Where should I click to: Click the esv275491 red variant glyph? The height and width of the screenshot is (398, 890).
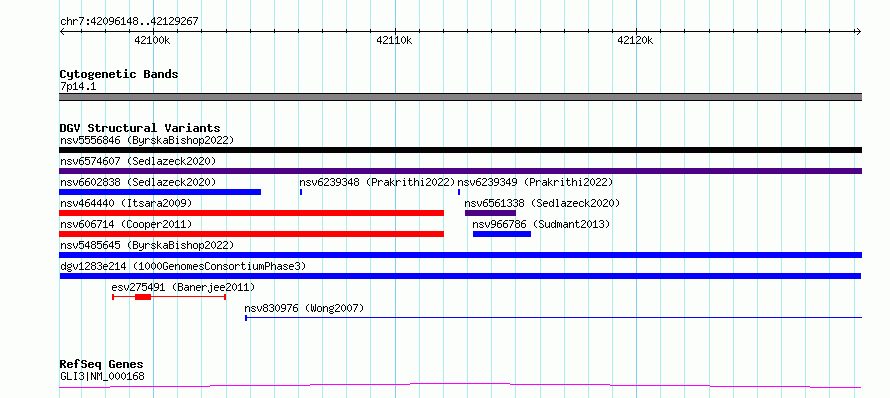(x=169, y=297)
